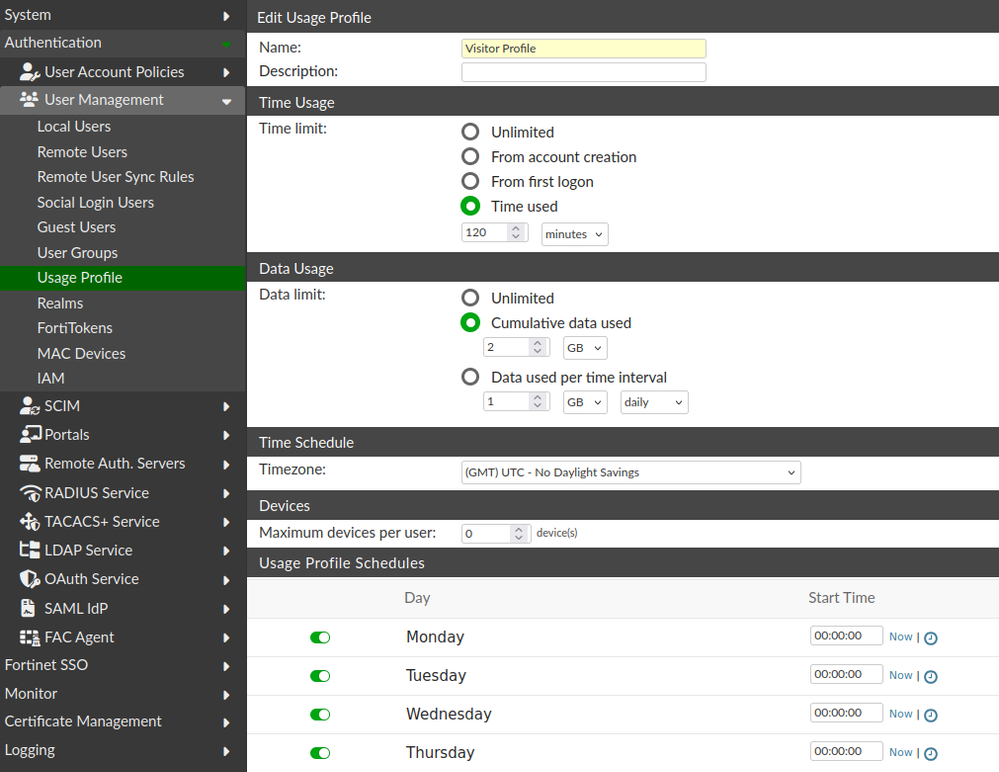
Task: Open the Timezone dropdown
Action: (x=630, y=472)
